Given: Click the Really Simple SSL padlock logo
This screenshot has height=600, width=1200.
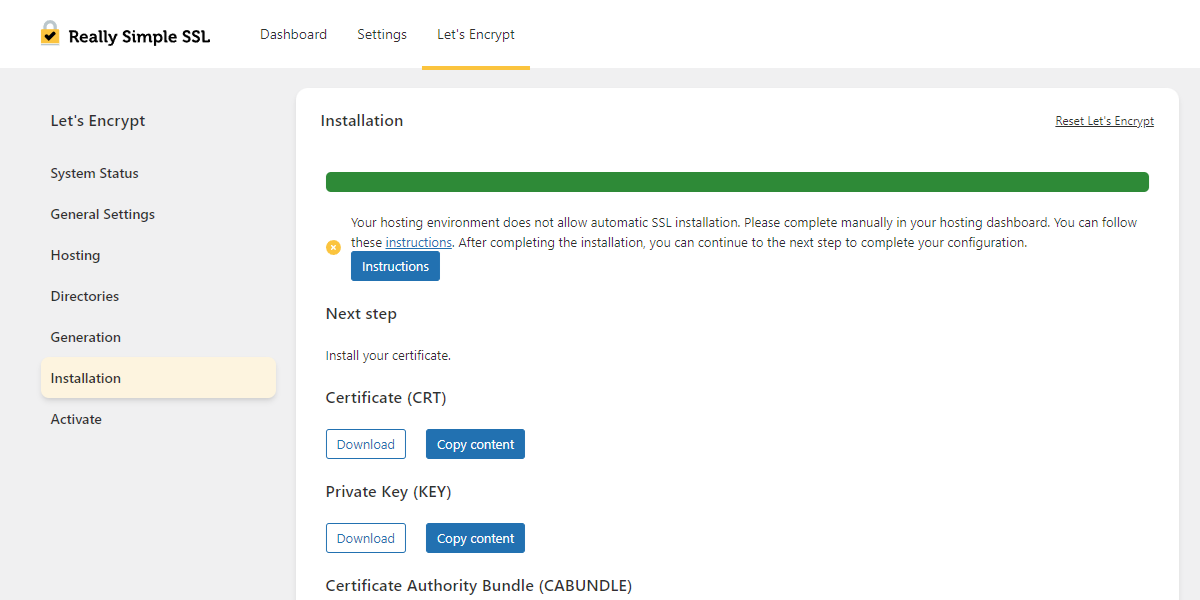Looking at the screenshot, I should pyautogui.click(x=50, y=34).
